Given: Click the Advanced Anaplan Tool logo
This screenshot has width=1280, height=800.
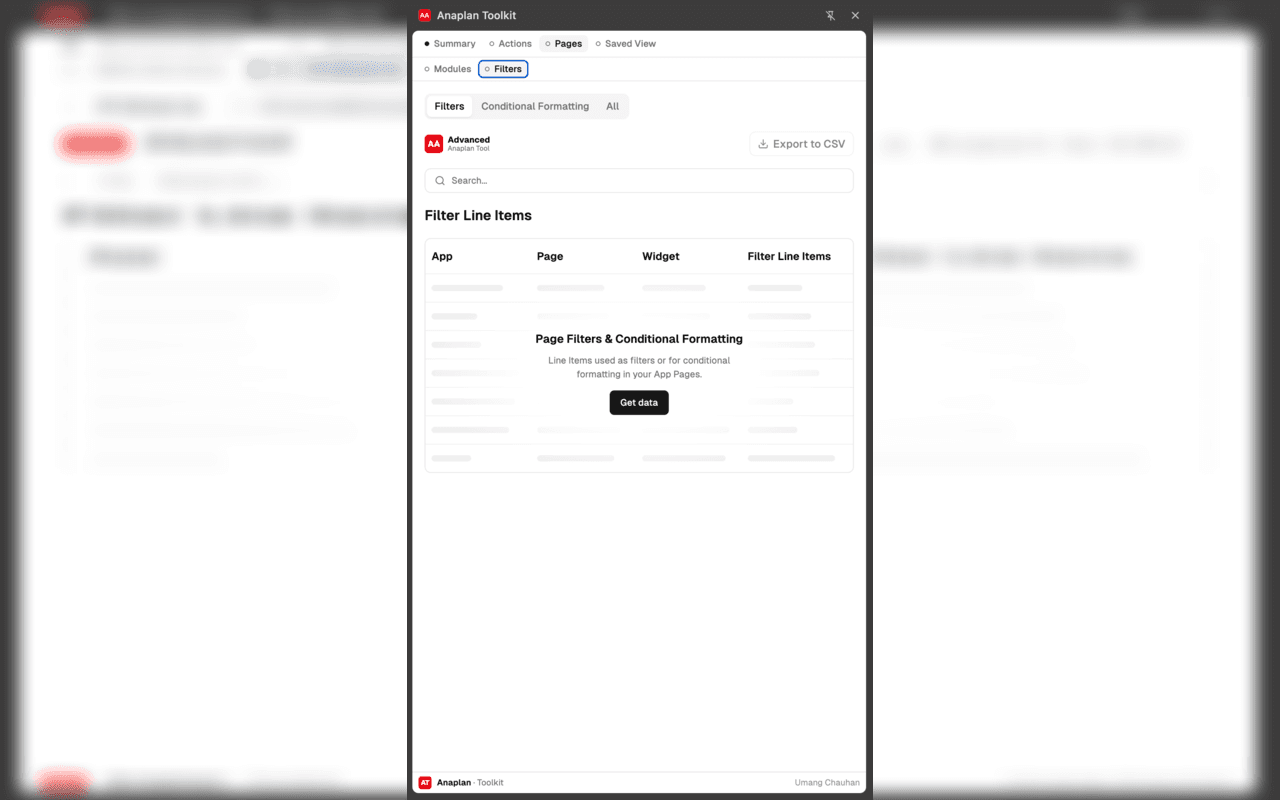Looking at the screenshot, I should coord(434,144).
